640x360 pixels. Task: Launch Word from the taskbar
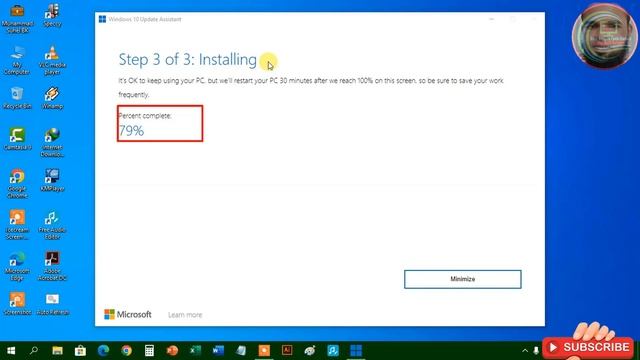click(218, 351)
